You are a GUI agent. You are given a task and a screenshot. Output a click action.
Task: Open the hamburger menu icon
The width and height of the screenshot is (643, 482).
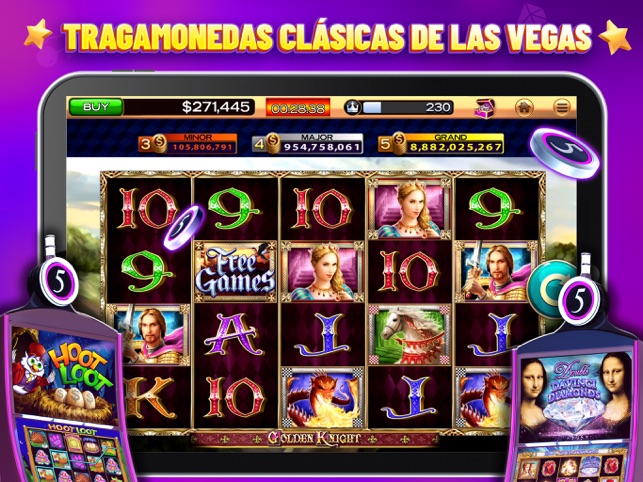[x=561, y=107]
